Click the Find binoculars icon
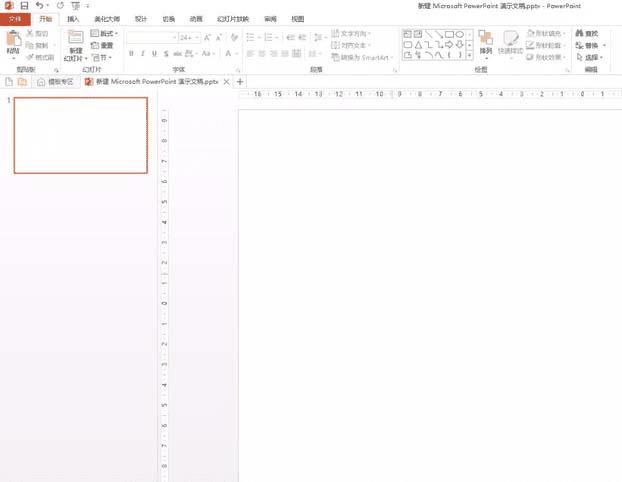This screenshot has height=482, width=622. point(580,33)
